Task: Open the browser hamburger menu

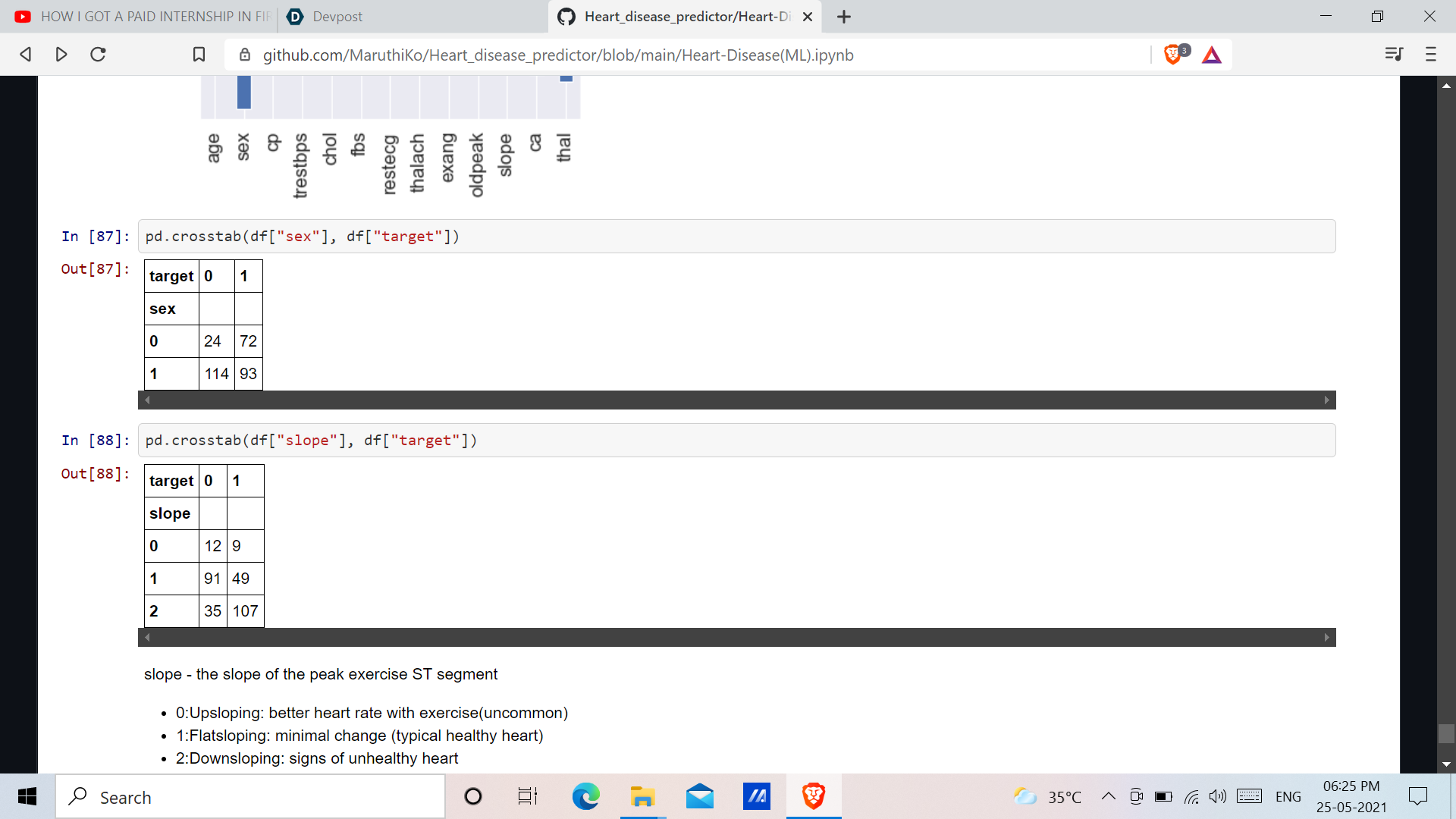Action: coord(1431,54)
